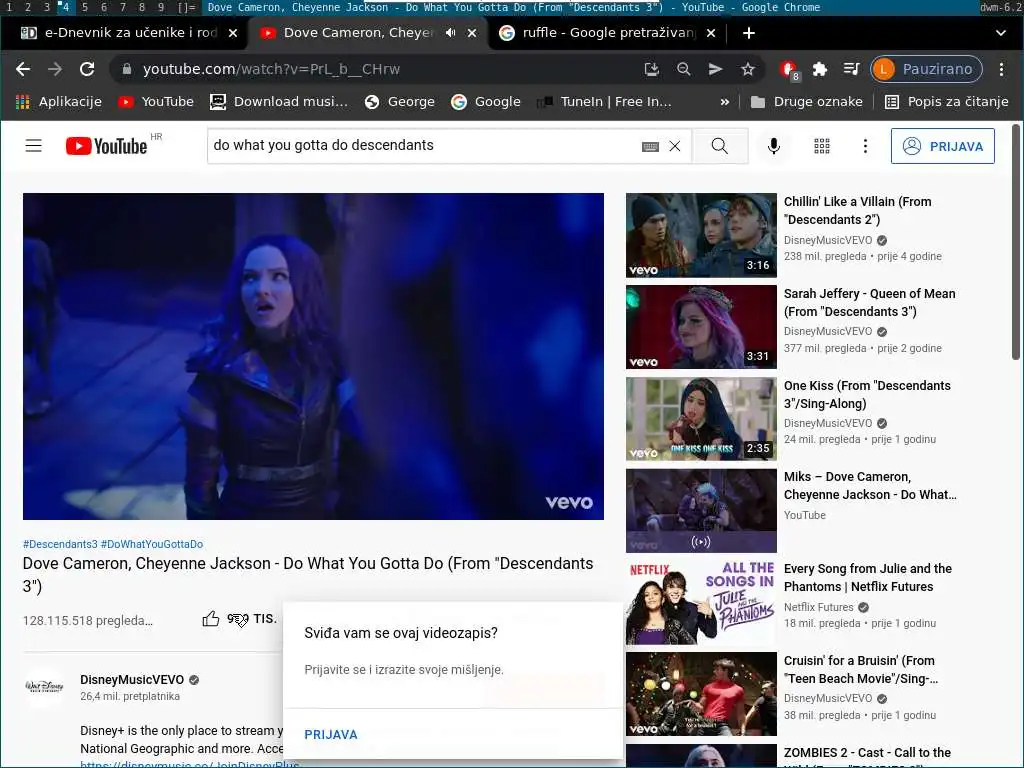
Task: Open the Aplikacije apps shortcut
Action: click(x=59, y=101)
